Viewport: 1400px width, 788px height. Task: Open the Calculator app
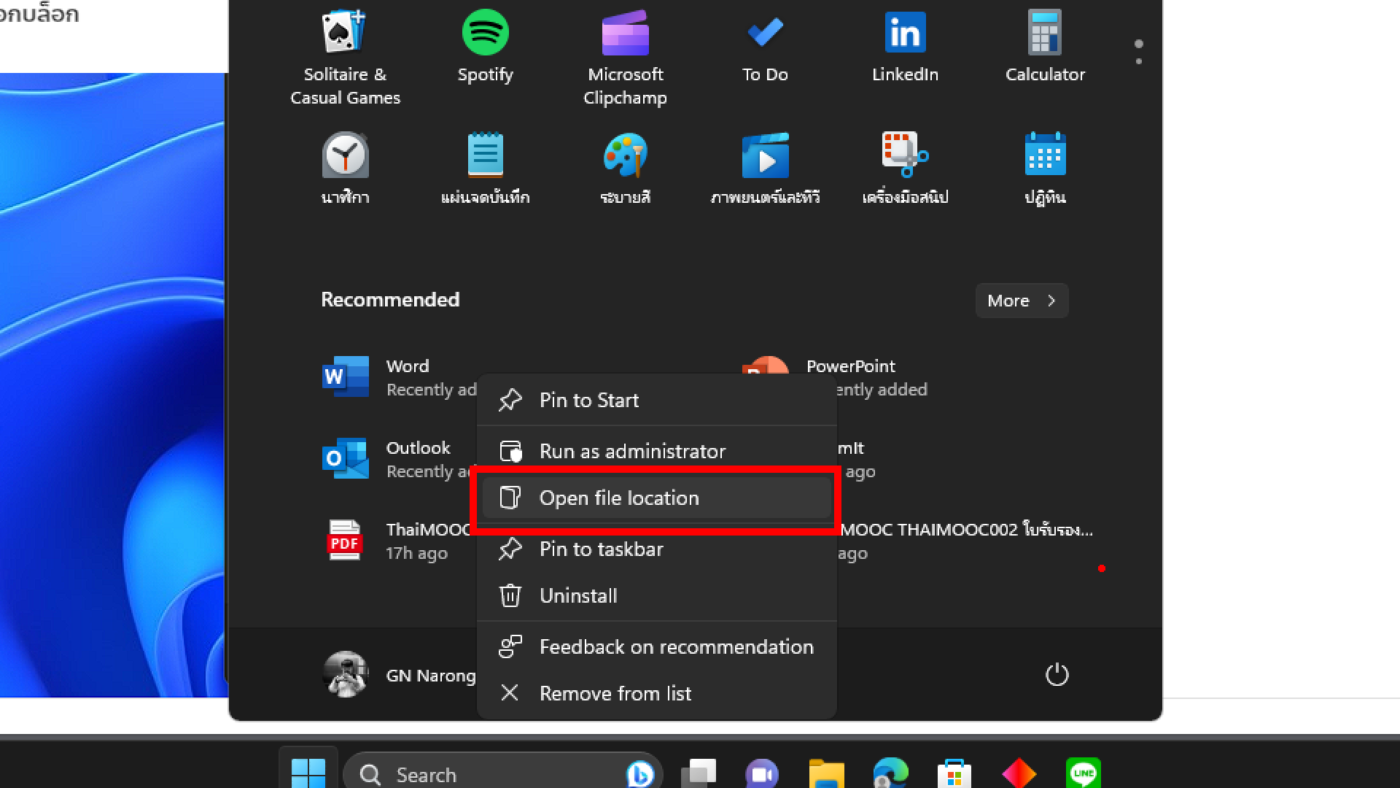pyautogui.click(x=1045, y=47)
